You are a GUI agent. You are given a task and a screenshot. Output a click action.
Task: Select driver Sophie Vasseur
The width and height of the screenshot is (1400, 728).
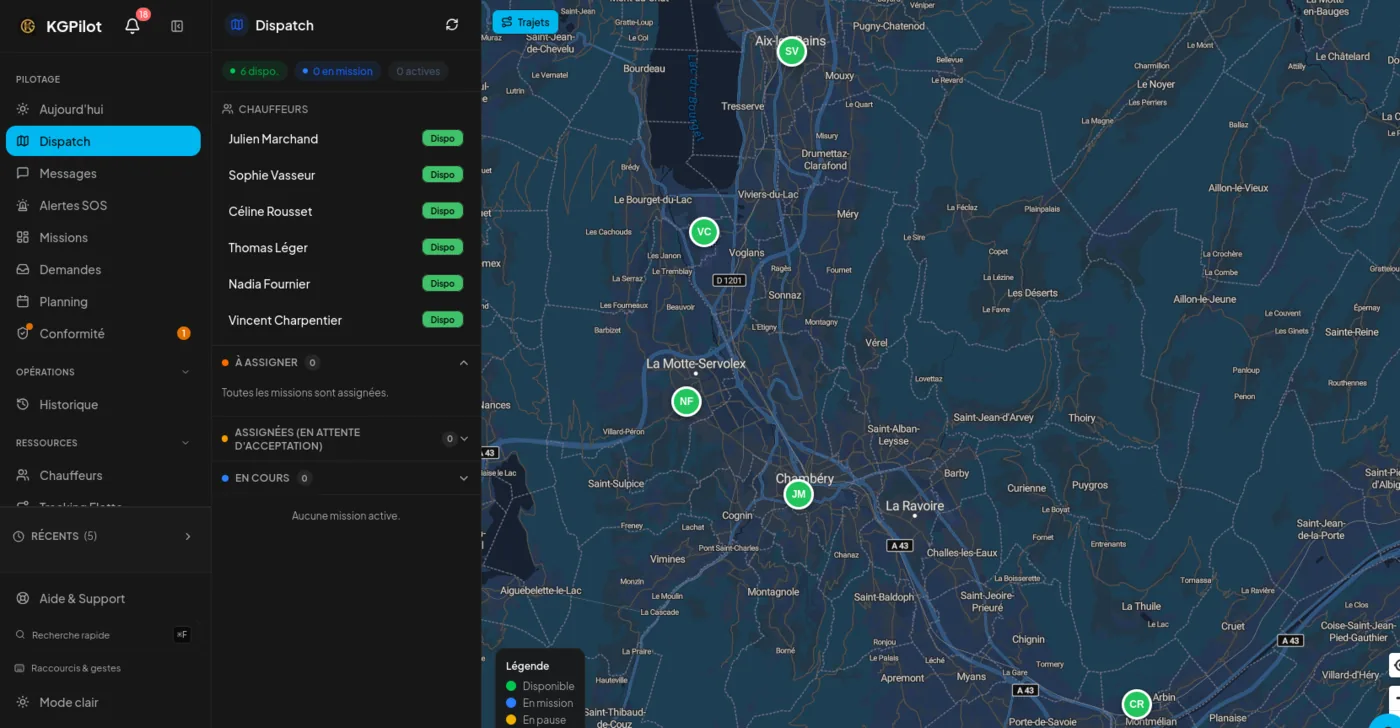point(345,175)
